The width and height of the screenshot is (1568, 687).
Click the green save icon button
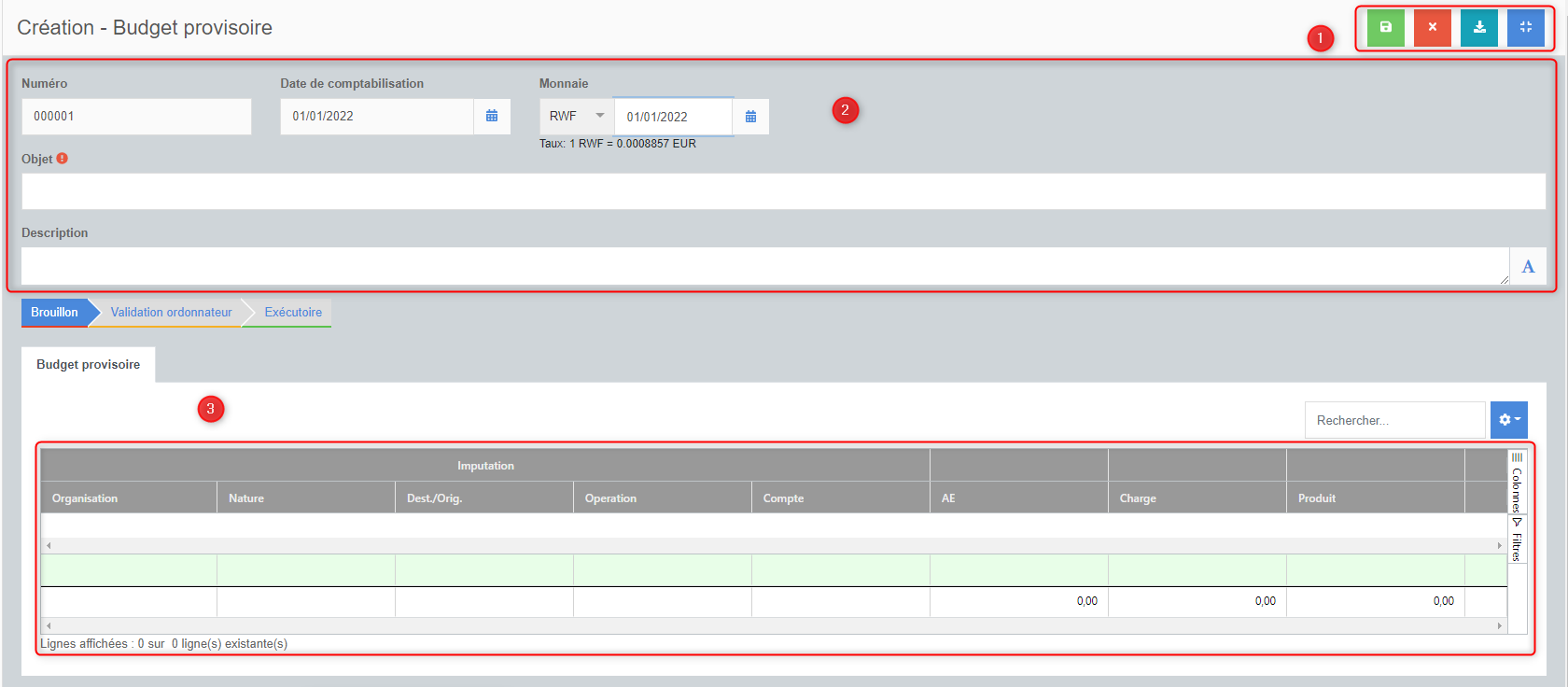point(1385,28)
